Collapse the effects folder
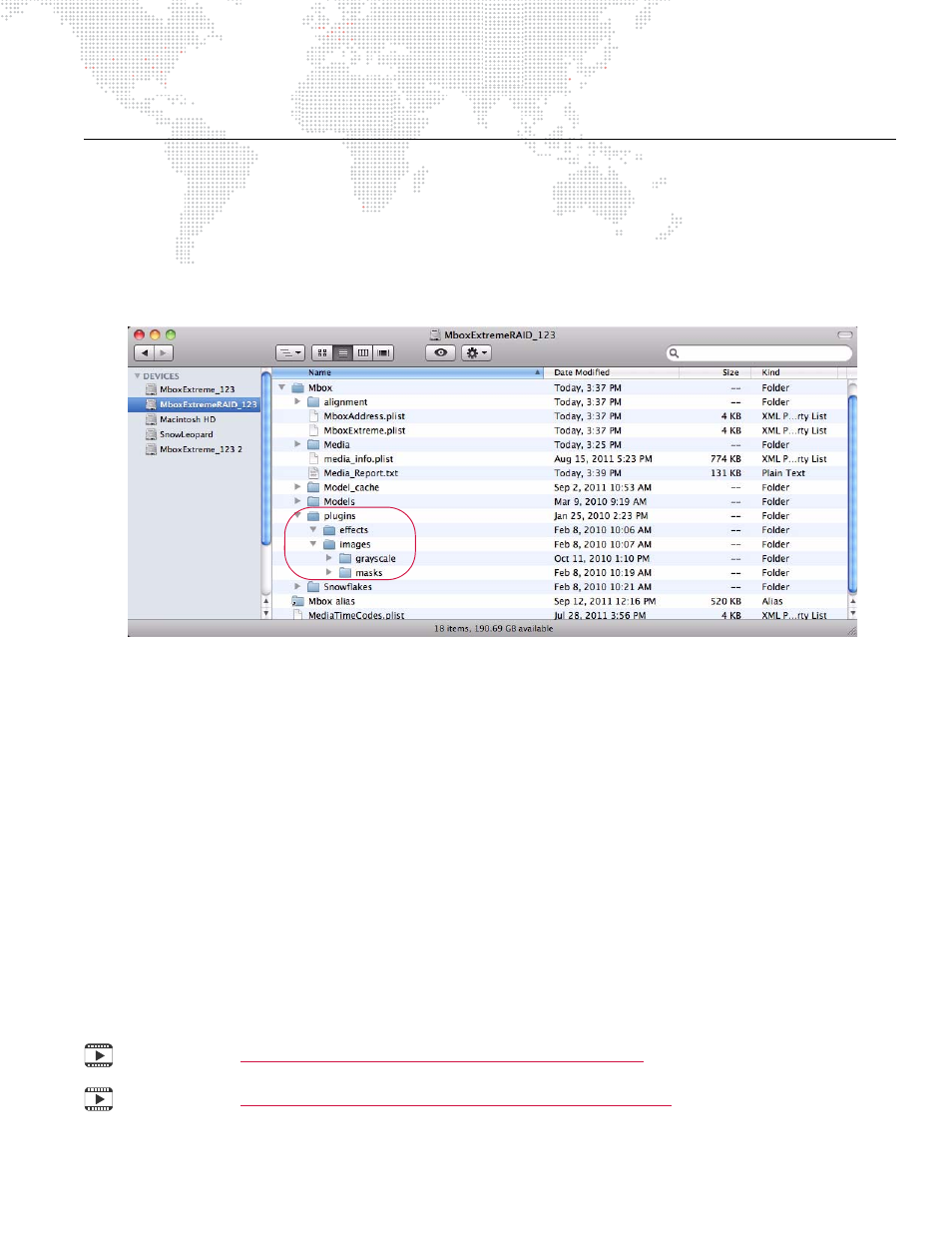The image size is (952, 1233). click(313, 530)
